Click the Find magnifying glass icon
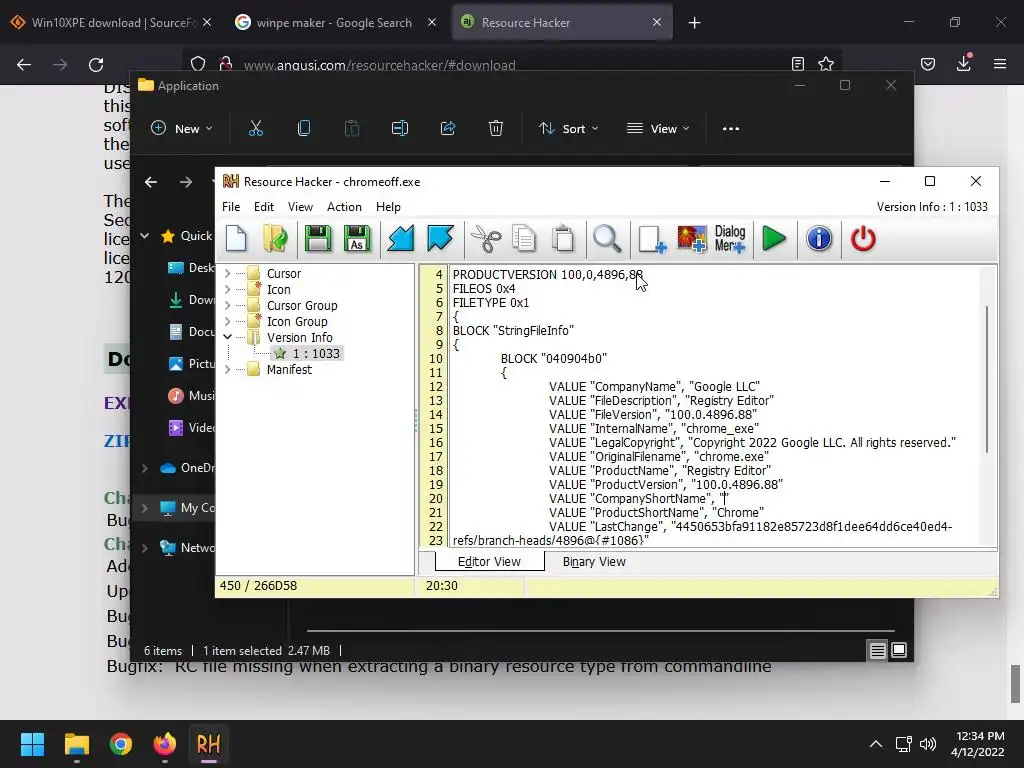Image resolution: width=1024 pixels, height=768 pixels. pyautogui.click(x=607, y=238)
